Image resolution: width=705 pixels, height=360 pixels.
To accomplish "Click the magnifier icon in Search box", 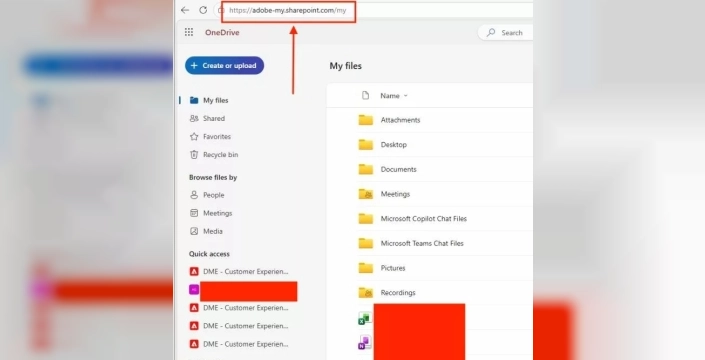I will tap(491, 32).
